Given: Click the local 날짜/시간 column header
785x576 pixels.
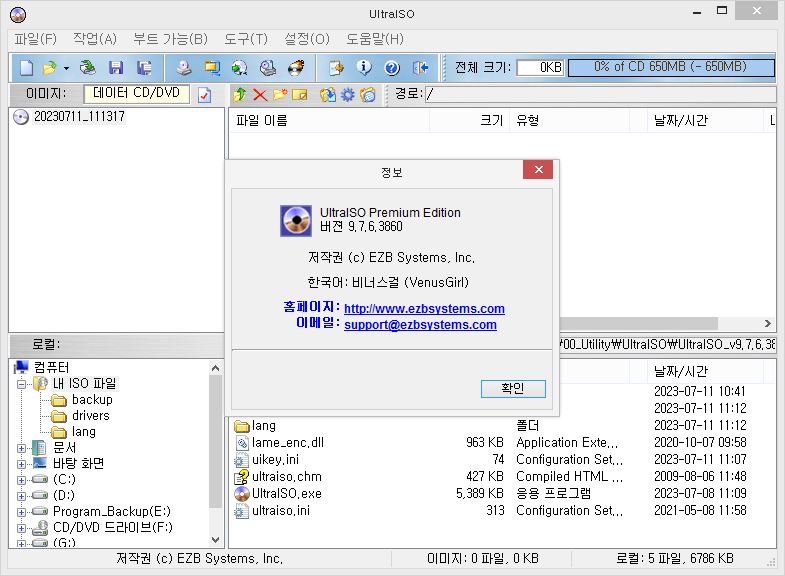Looking at the screenshot, I should [705, 372].
